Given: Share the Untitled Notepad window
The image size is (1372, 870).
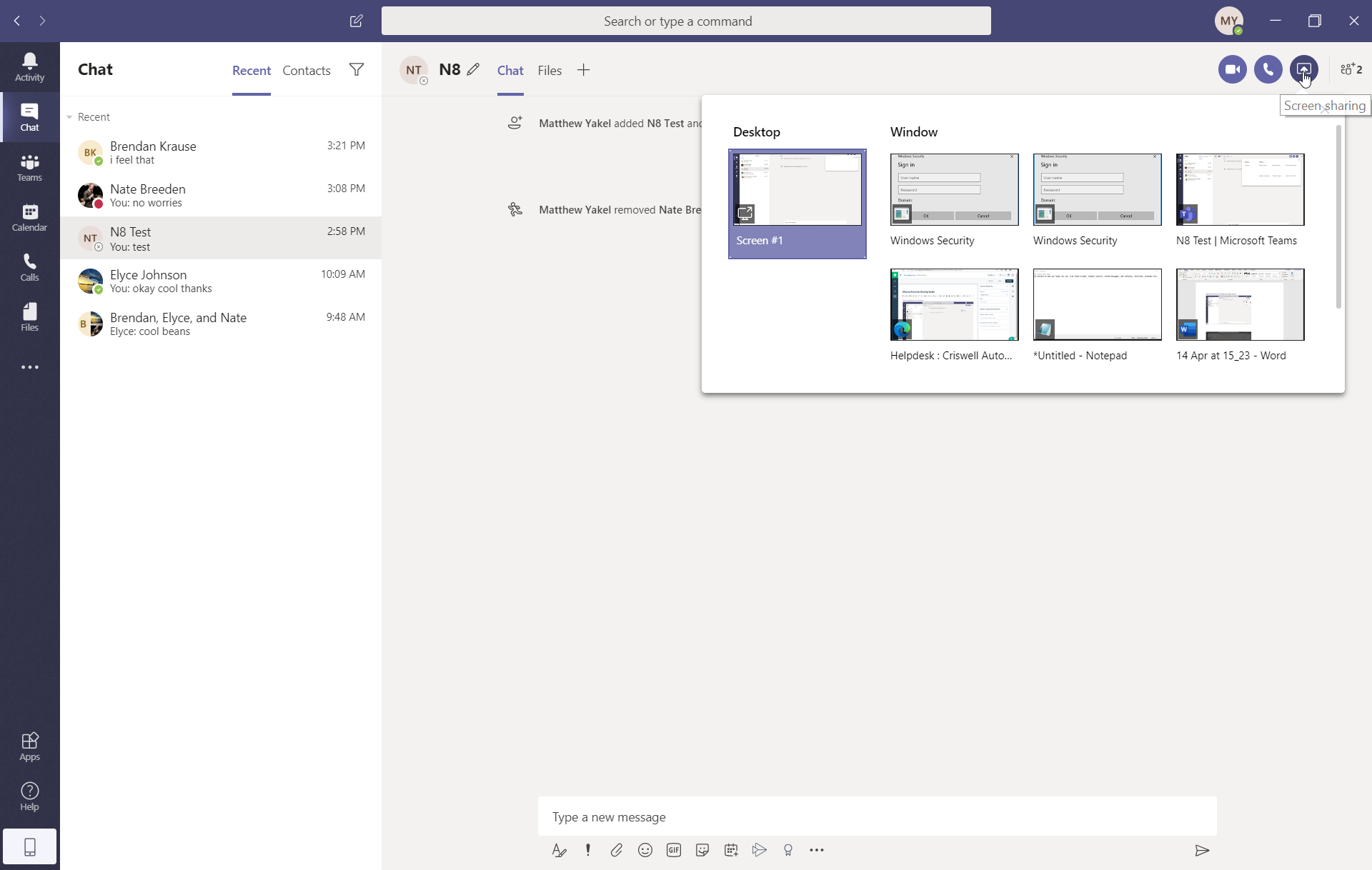Looking at the screenshot, I should (x=1097, y=305).
